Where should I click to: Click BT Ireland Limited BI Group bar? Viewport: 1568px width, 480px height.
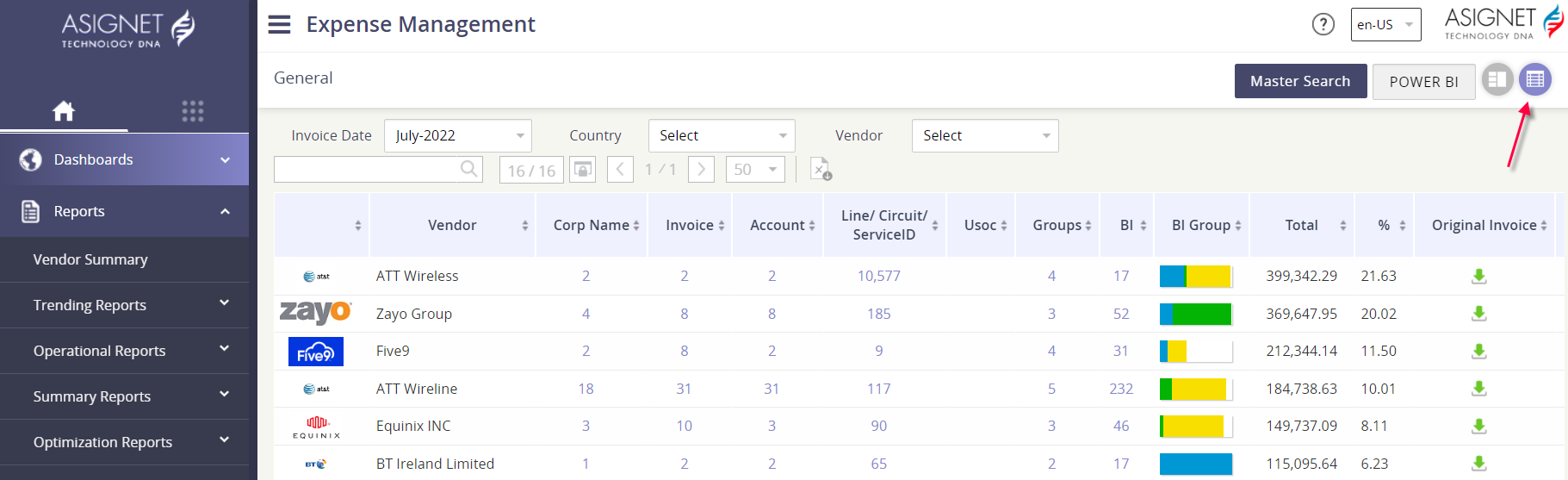tap(1196, 464)
